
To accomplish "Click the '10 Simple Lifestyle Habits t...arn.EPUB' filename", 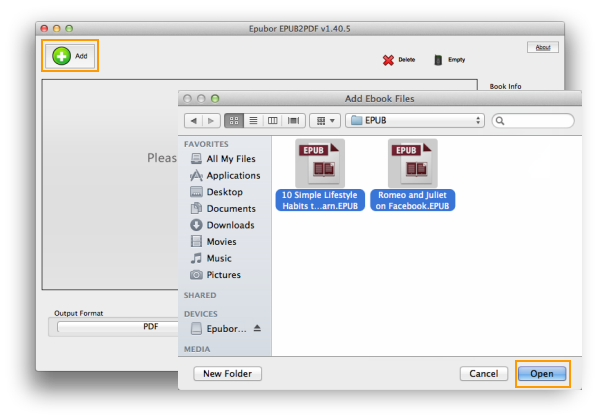I will click(x=320, y=200).
